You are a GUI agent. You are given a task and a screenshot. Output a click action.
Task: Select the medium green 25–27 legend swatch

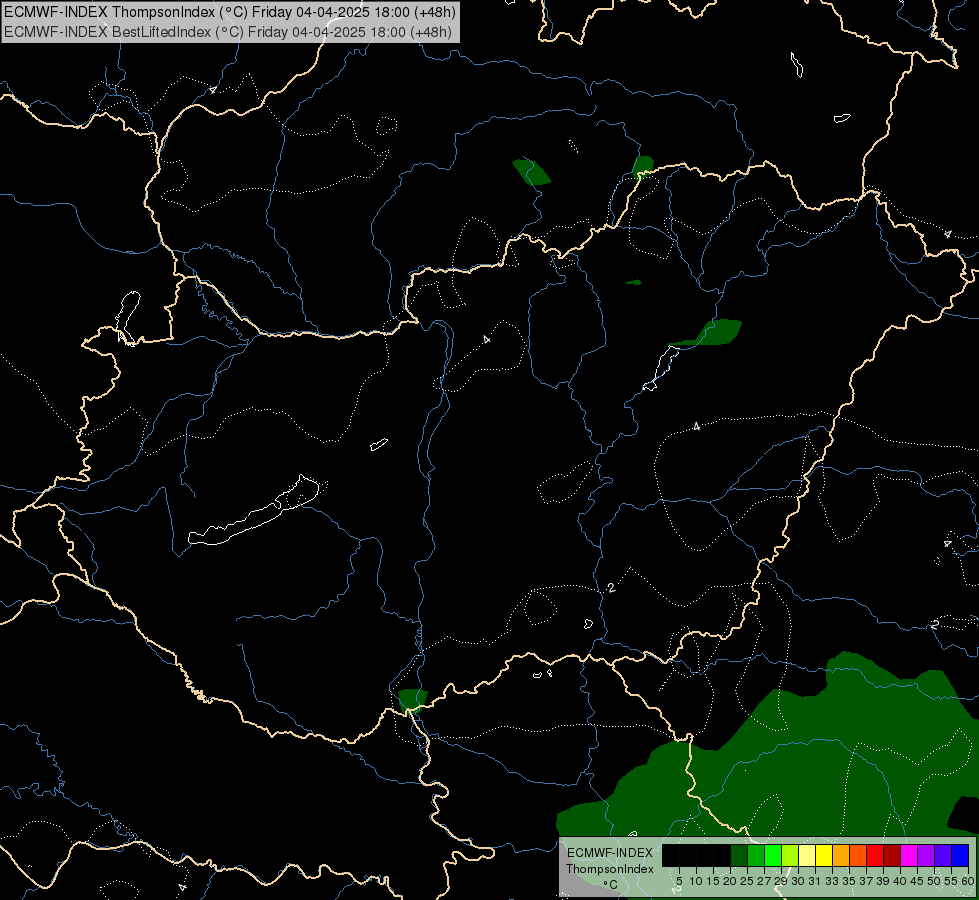(756, 856)
